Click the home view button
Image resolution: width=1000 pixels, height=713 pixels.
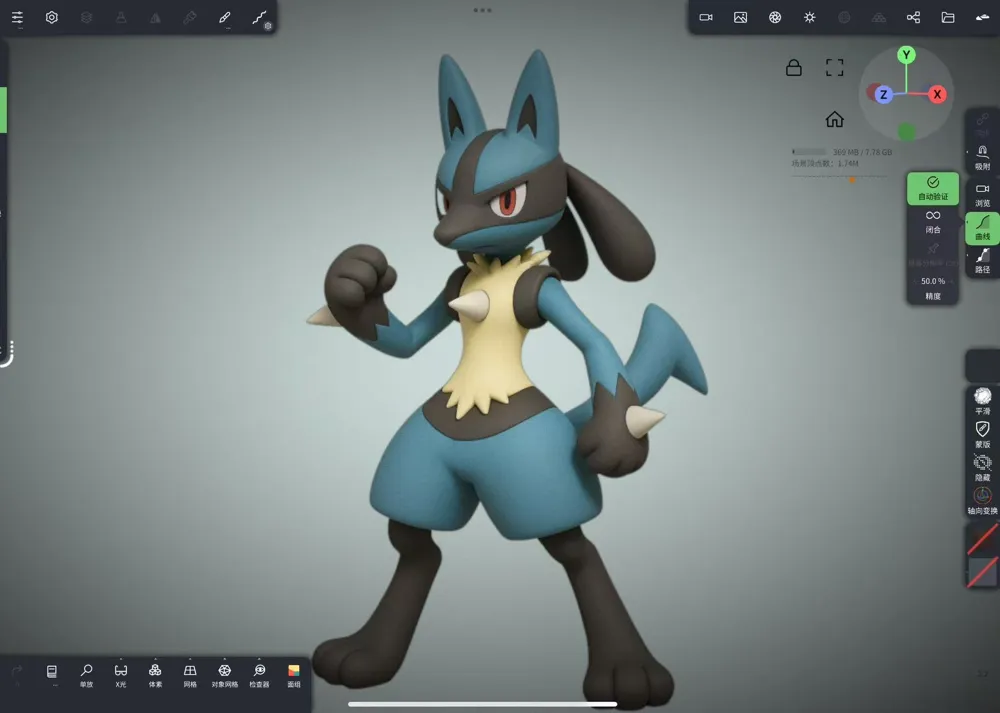pos(835,118)
